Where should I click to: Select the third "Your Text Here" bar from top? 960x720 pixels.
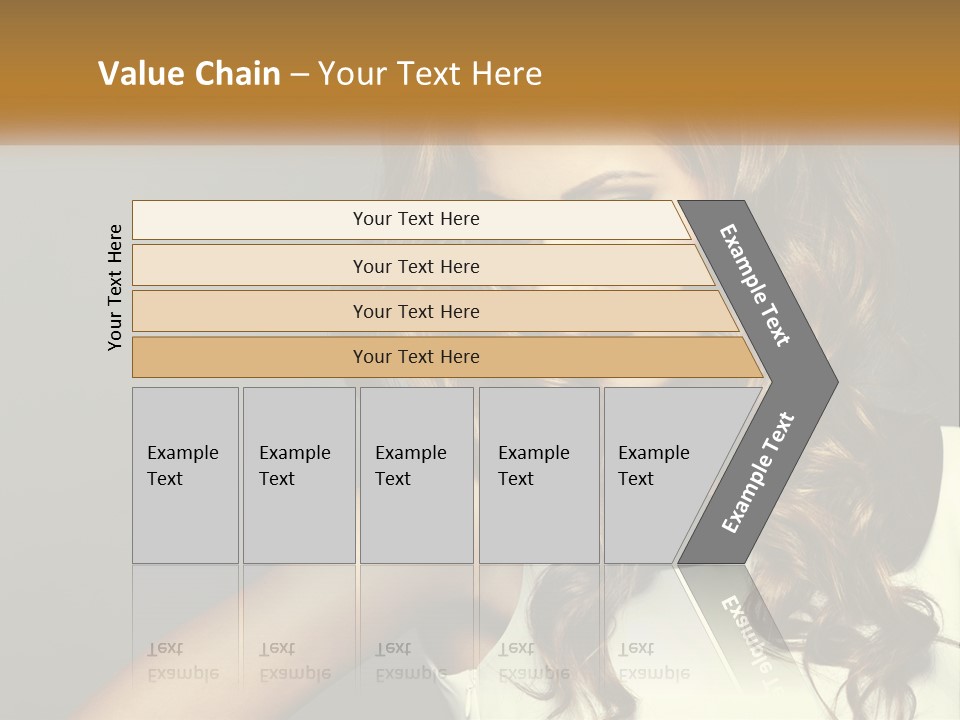tap(415, 312)
